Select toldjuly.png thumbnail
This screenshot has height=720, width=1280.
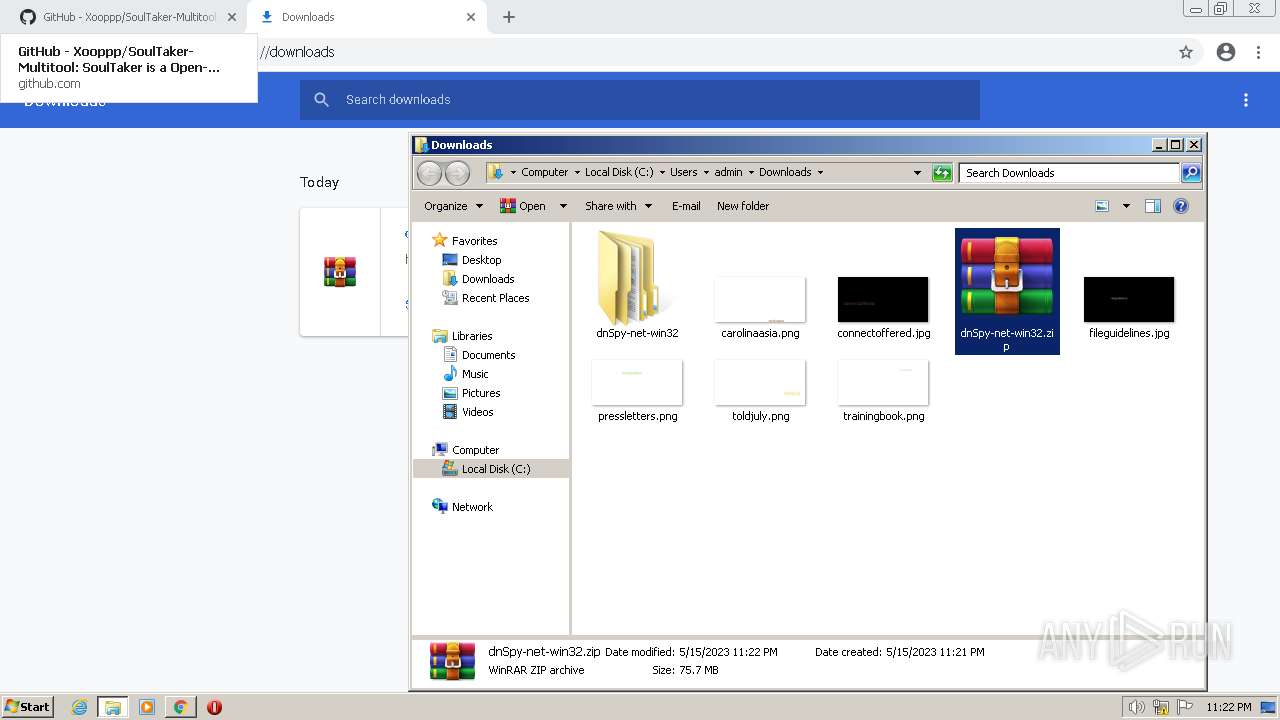pyautogui.click(x=760, y=382)
